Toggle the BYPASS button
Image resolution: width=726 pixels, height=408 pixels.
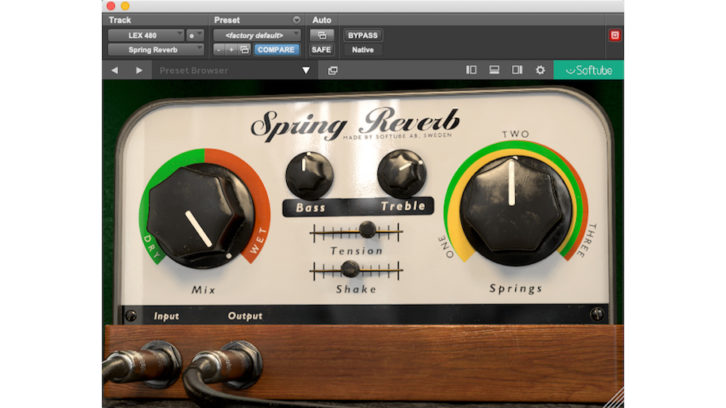362,35
